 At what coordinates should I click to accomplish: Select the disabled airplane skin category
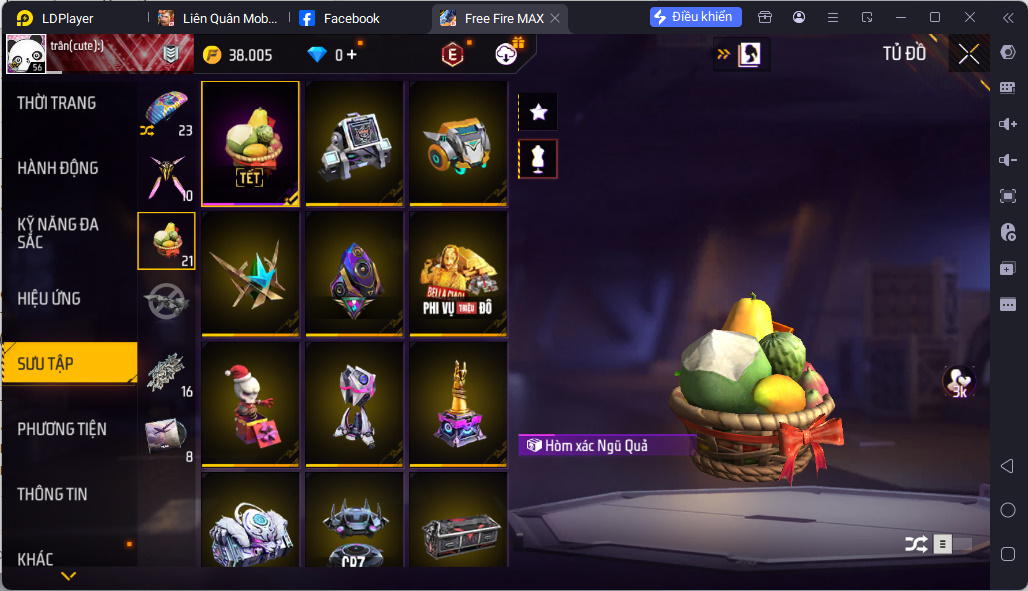coord(167,302)
